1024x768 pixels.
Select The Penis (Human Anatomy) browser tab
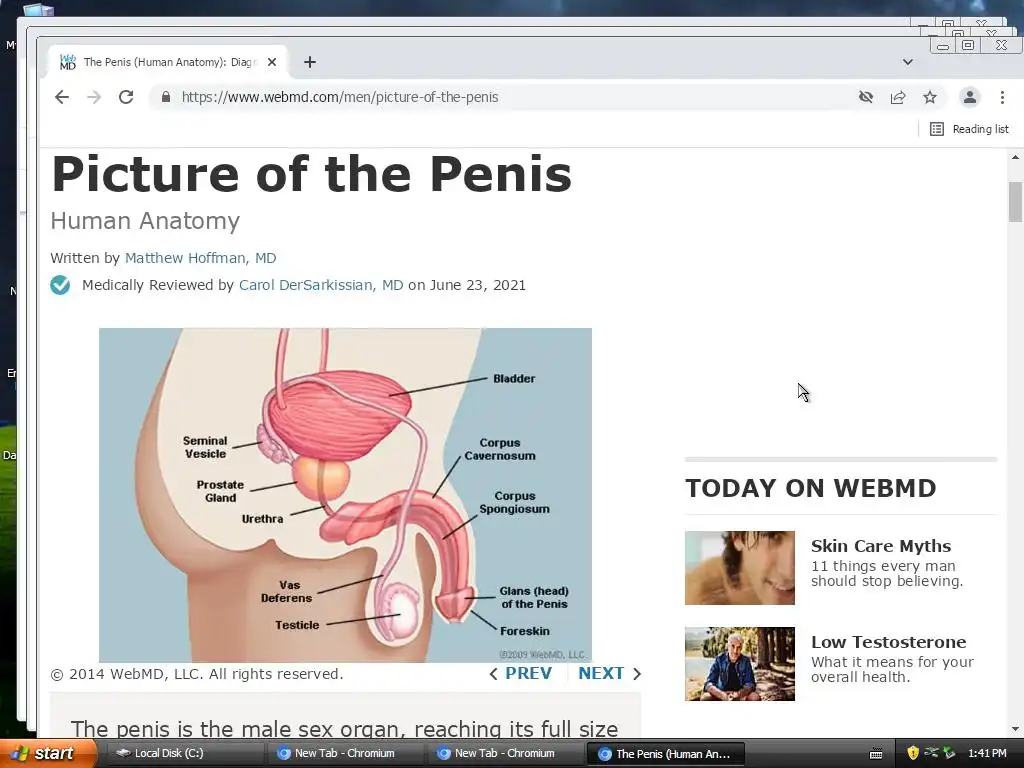168,62
